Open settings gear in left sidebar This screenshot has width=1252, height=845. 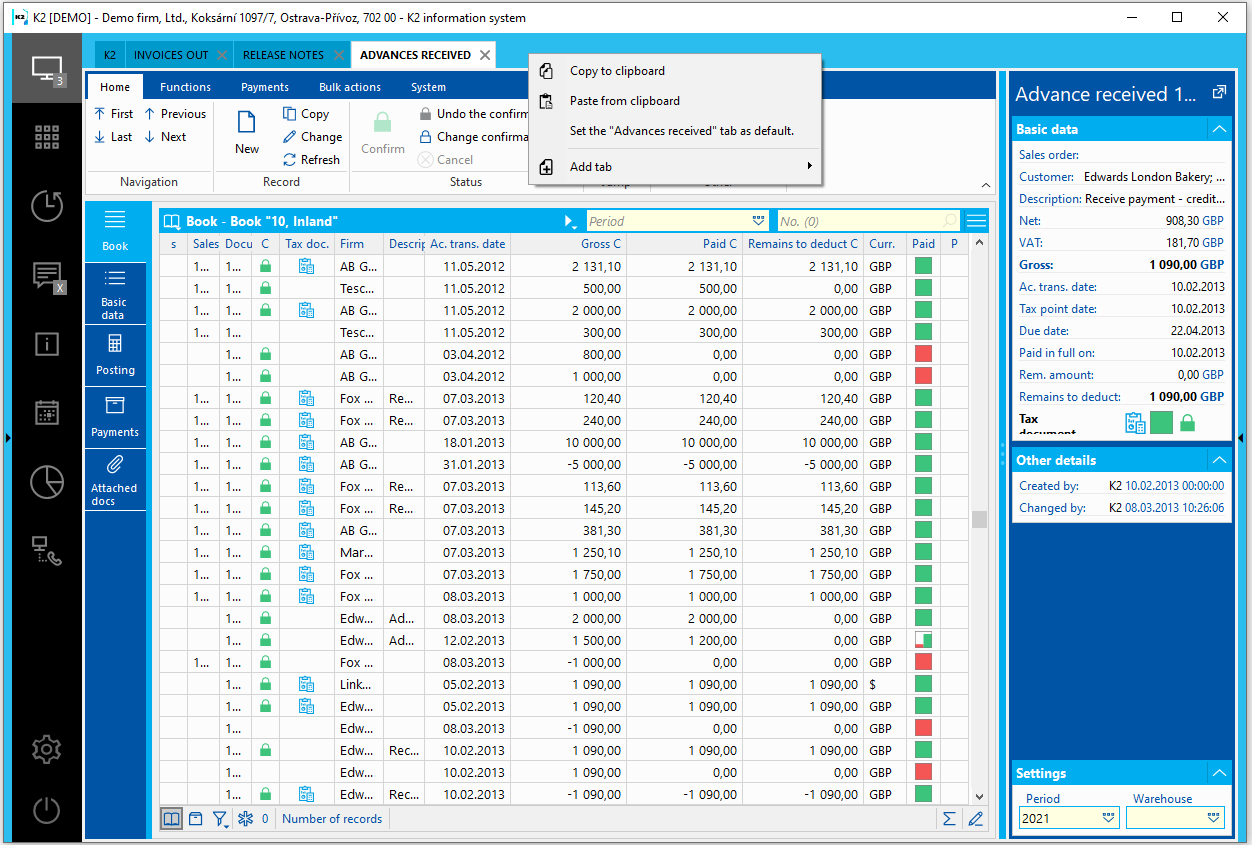pyautogui.click(x=46, y=749)
